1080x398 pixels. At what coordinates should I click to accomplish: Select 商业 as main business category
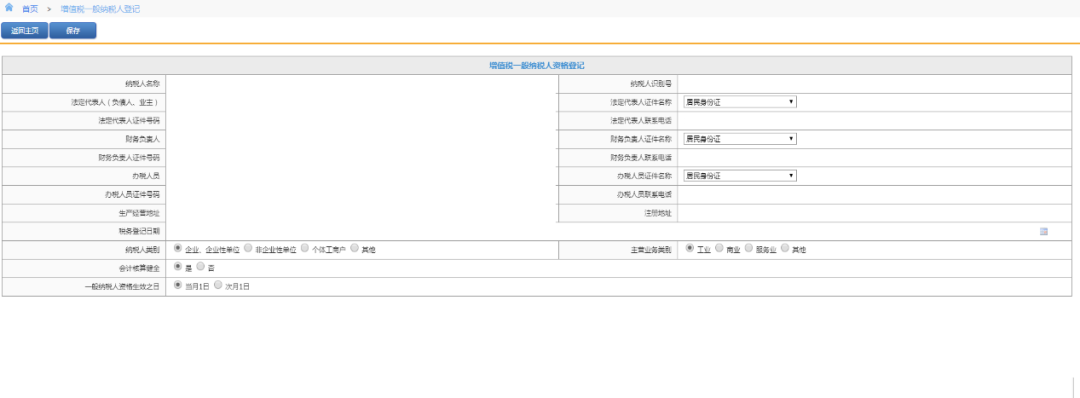click(x=719, y=248)
